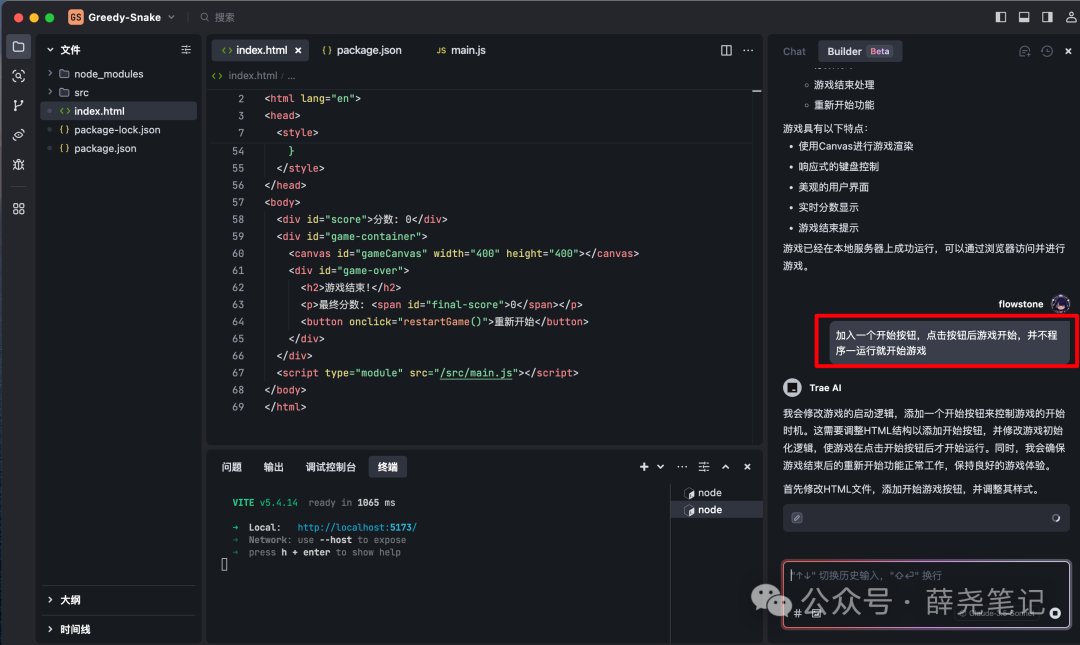
Task: Open the 问题 problems tab
Action: pyautogui.click(x=231, y=467)
